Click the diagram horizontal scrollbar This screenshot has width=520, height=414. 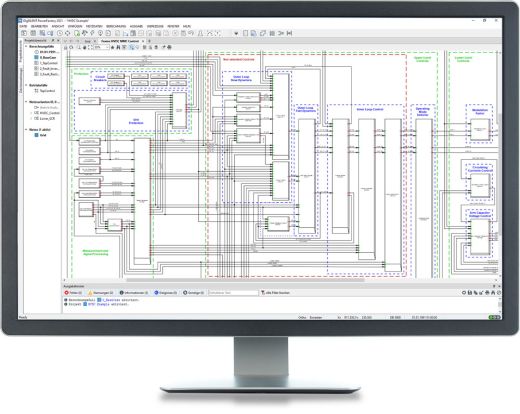[x=245, y=280]
